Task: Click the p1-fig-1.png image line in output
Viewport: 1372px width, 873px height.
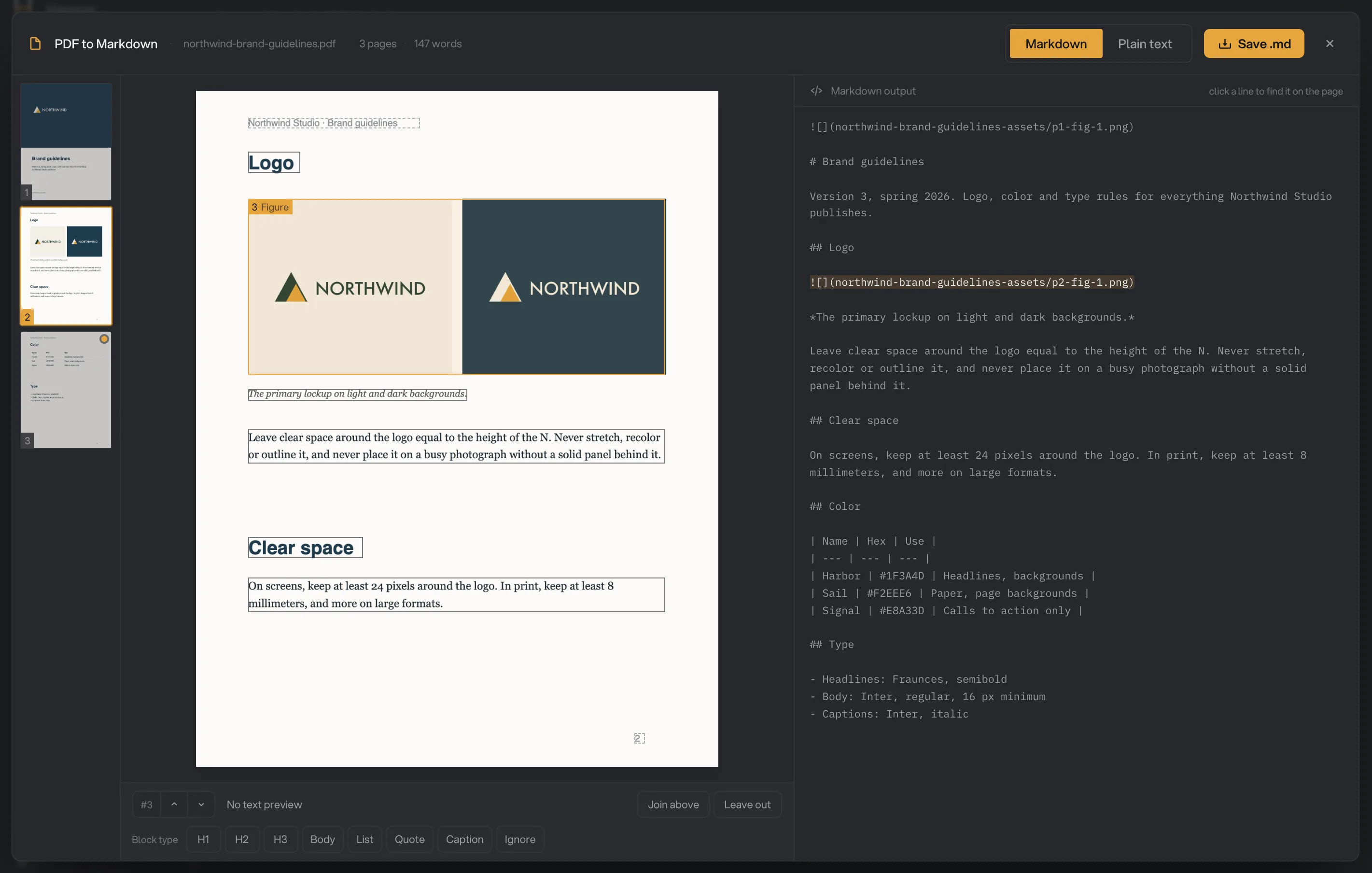Action: [971, 127]
